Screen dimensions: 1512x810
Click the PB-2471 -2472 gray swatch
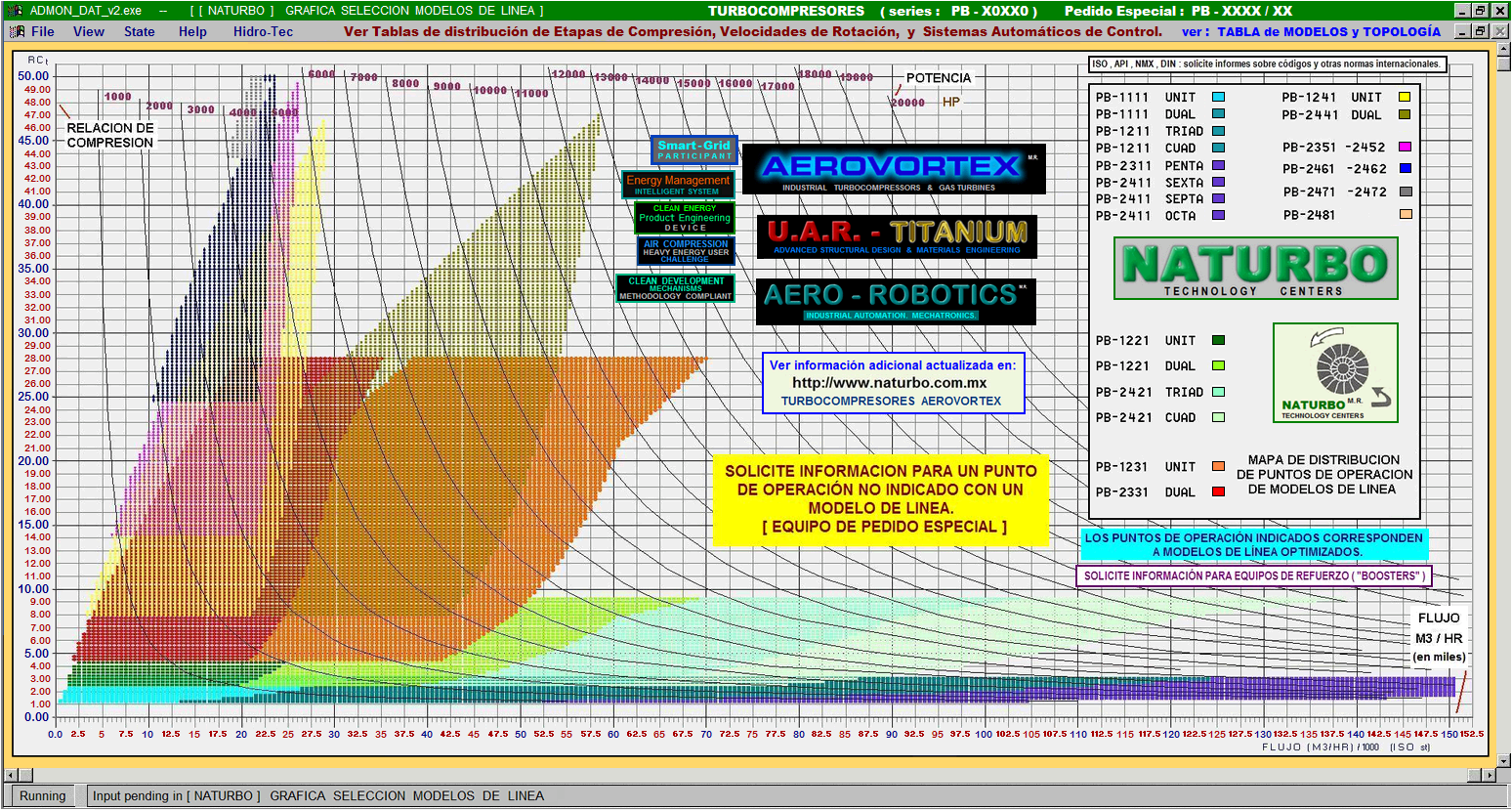pos(1405,192)
